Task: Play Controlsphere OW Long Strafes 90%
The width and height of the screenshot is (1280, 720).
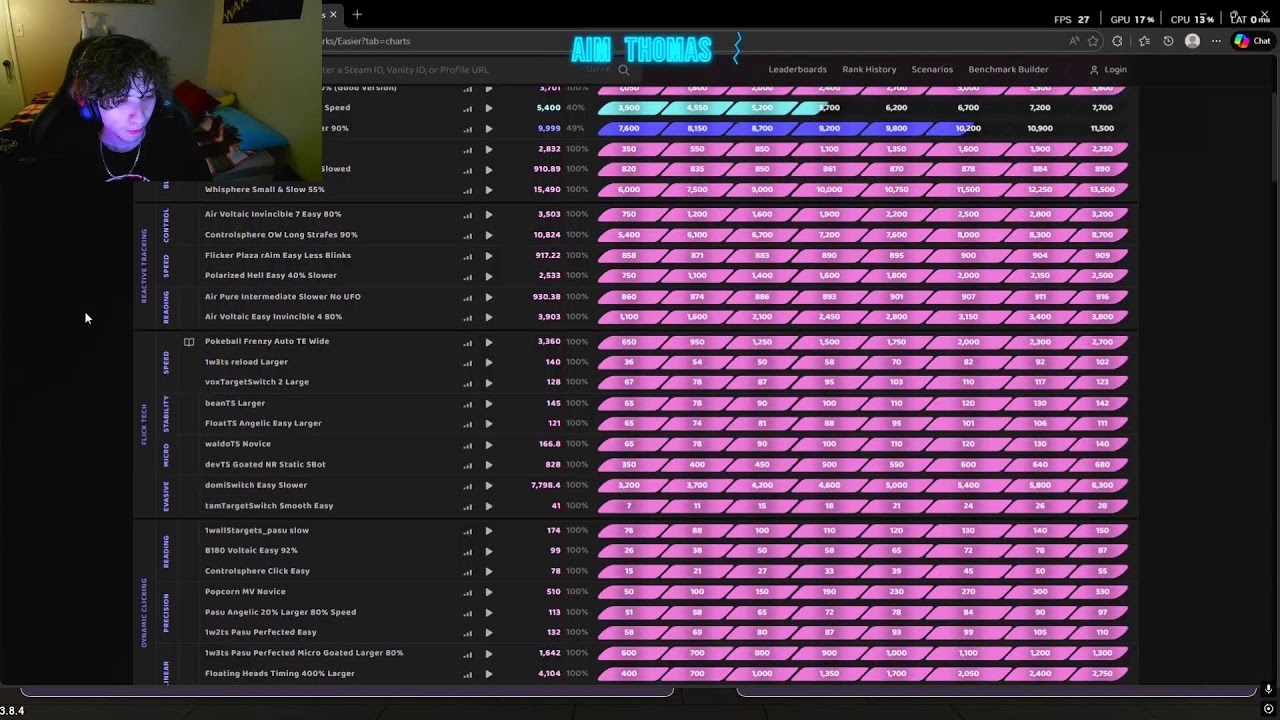Action: point(489,235)
